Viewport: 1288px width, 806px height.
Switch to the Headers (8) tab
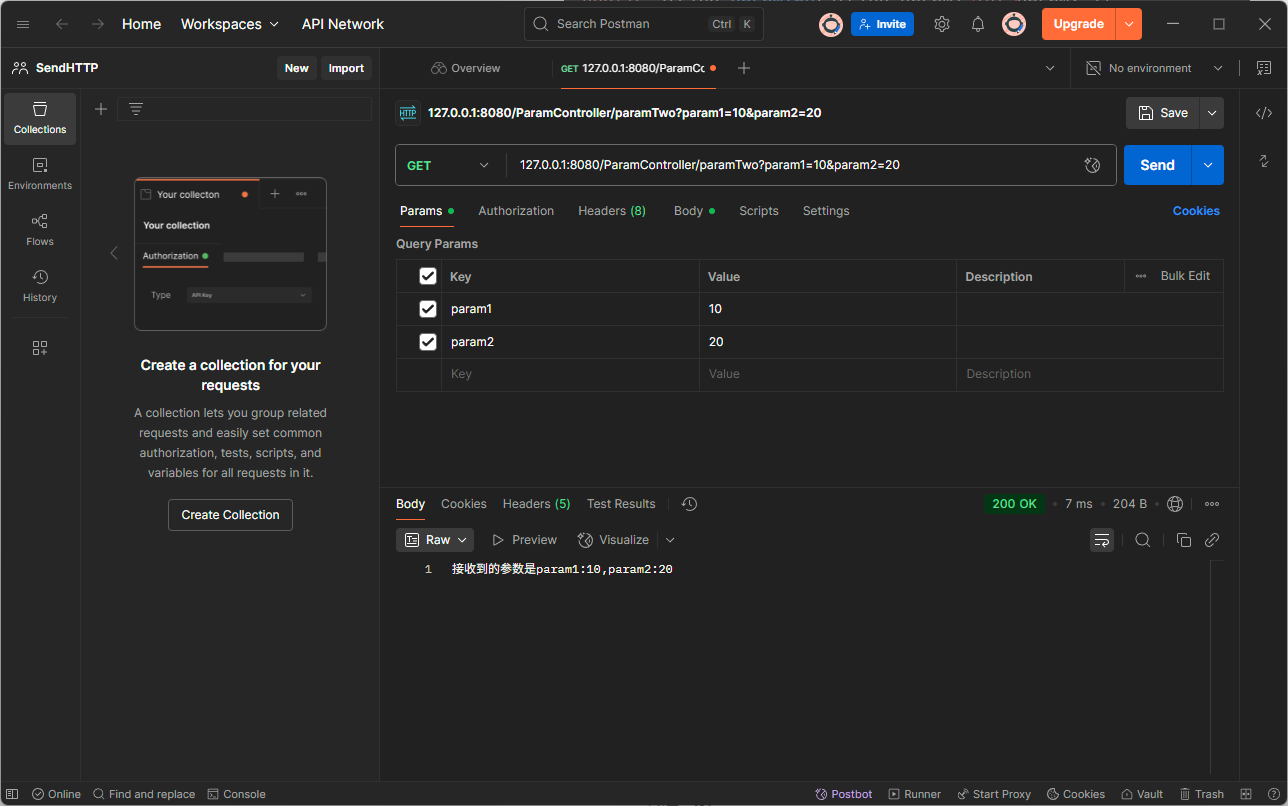612,211
